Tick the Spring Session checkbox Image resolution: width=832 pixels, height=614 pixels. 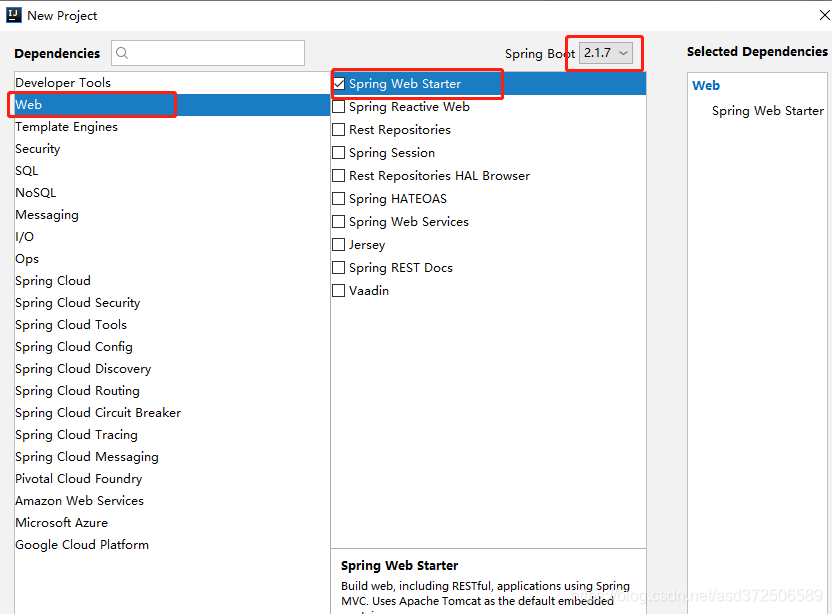(x=339, y=152)
